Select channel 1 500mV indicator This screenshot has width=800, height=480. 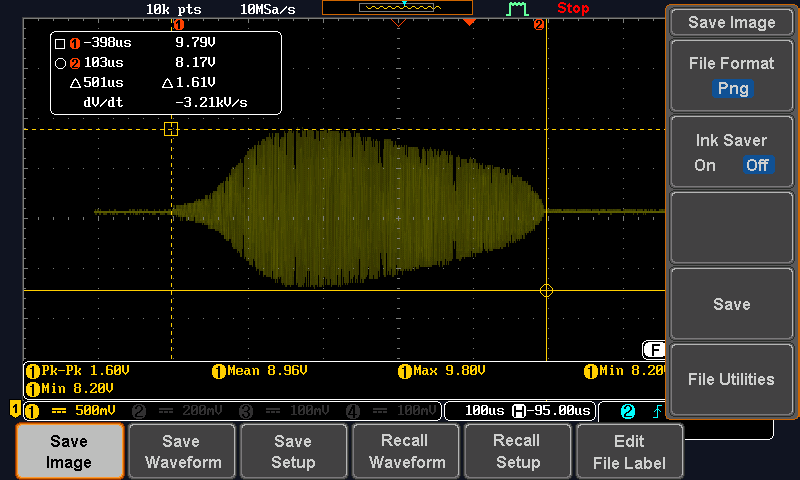tap(75, 411)
